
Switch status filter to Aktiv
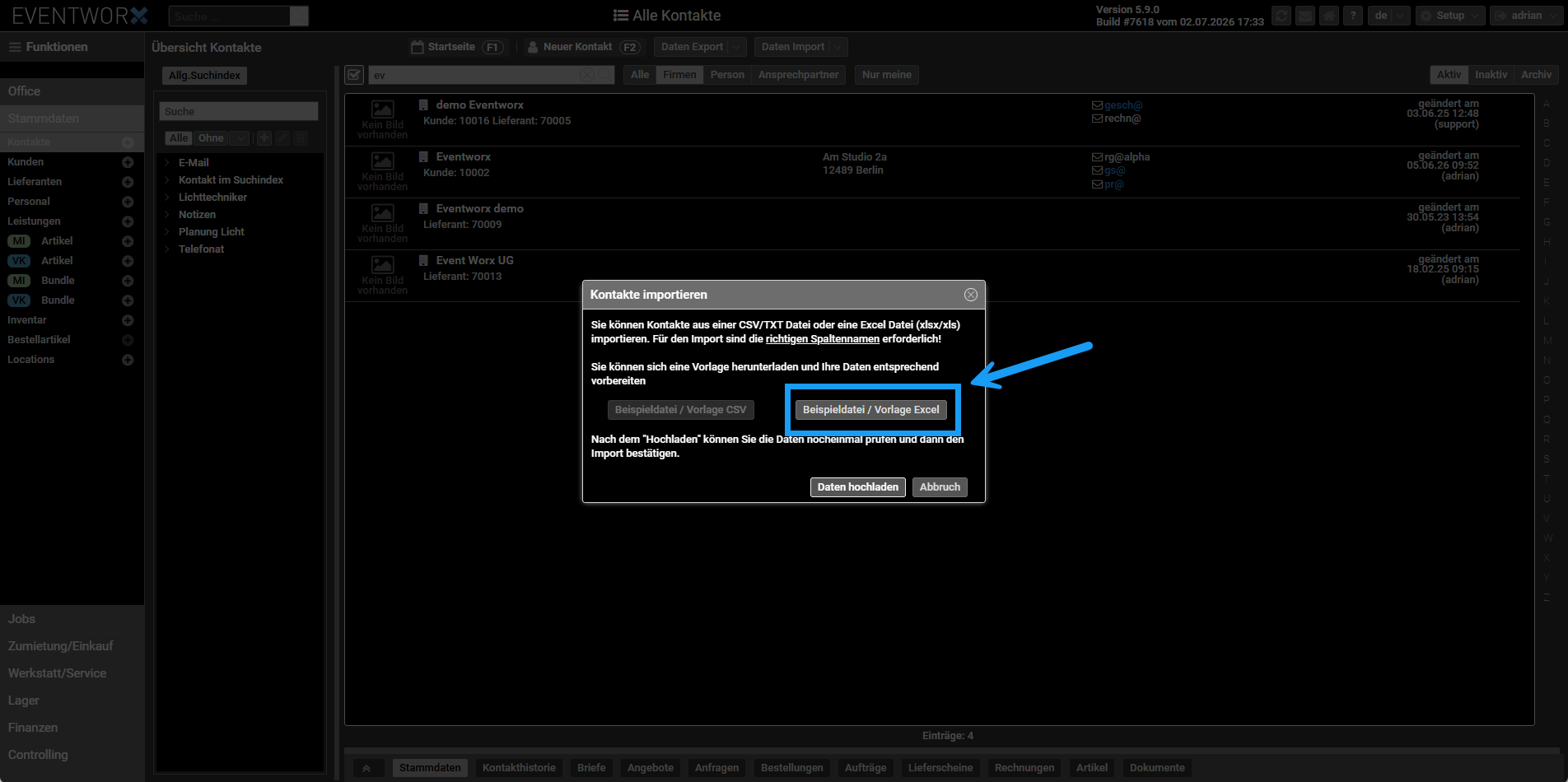pyautogui.click(x=1449, y=75)
